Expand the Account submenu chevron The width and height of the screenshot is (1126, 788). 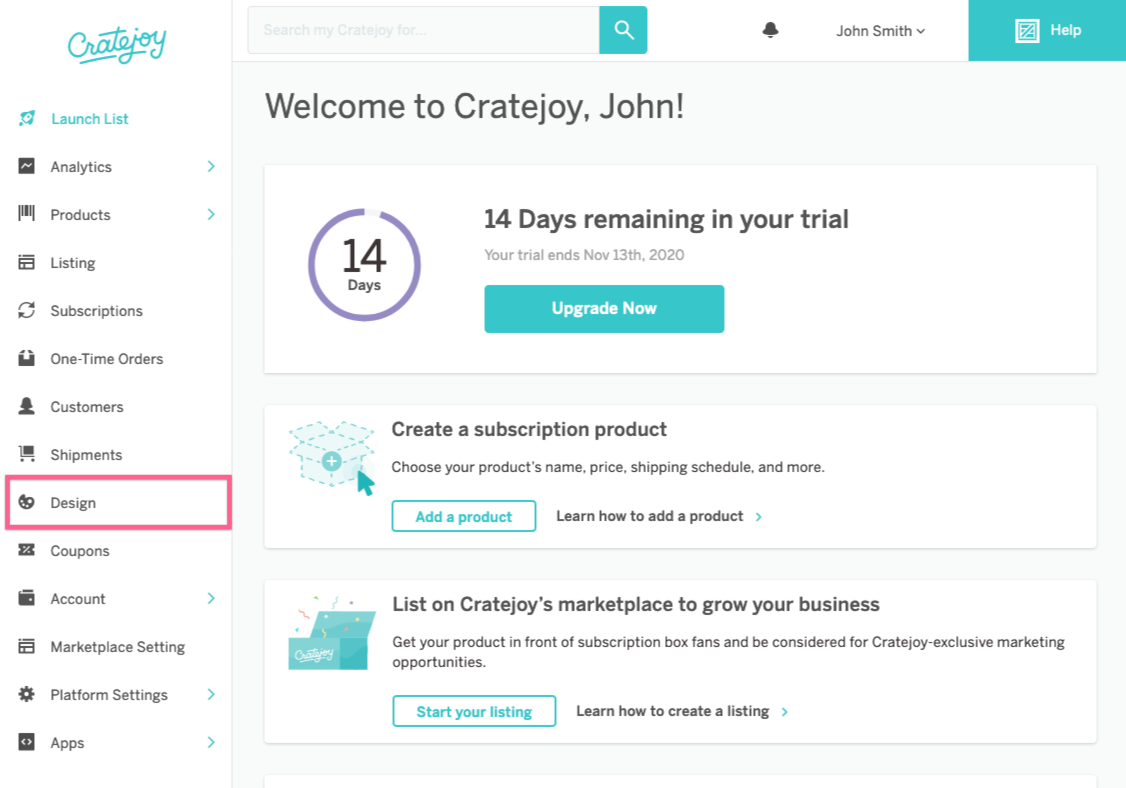tap(211, 598)
